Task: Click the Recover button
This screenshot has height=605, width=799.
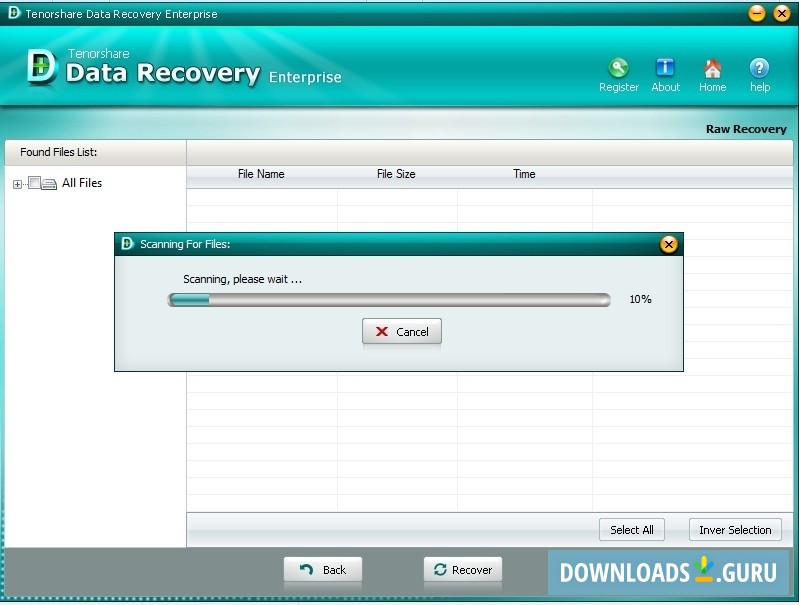Action: point(463,570)
